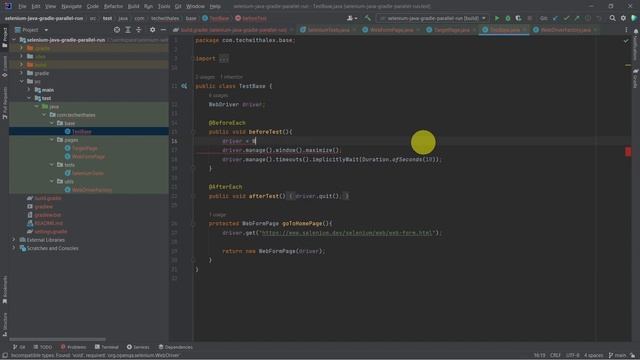Click the Project tree horizontal scrollbar
640x360 pixels.
click(x=58, y=339)
